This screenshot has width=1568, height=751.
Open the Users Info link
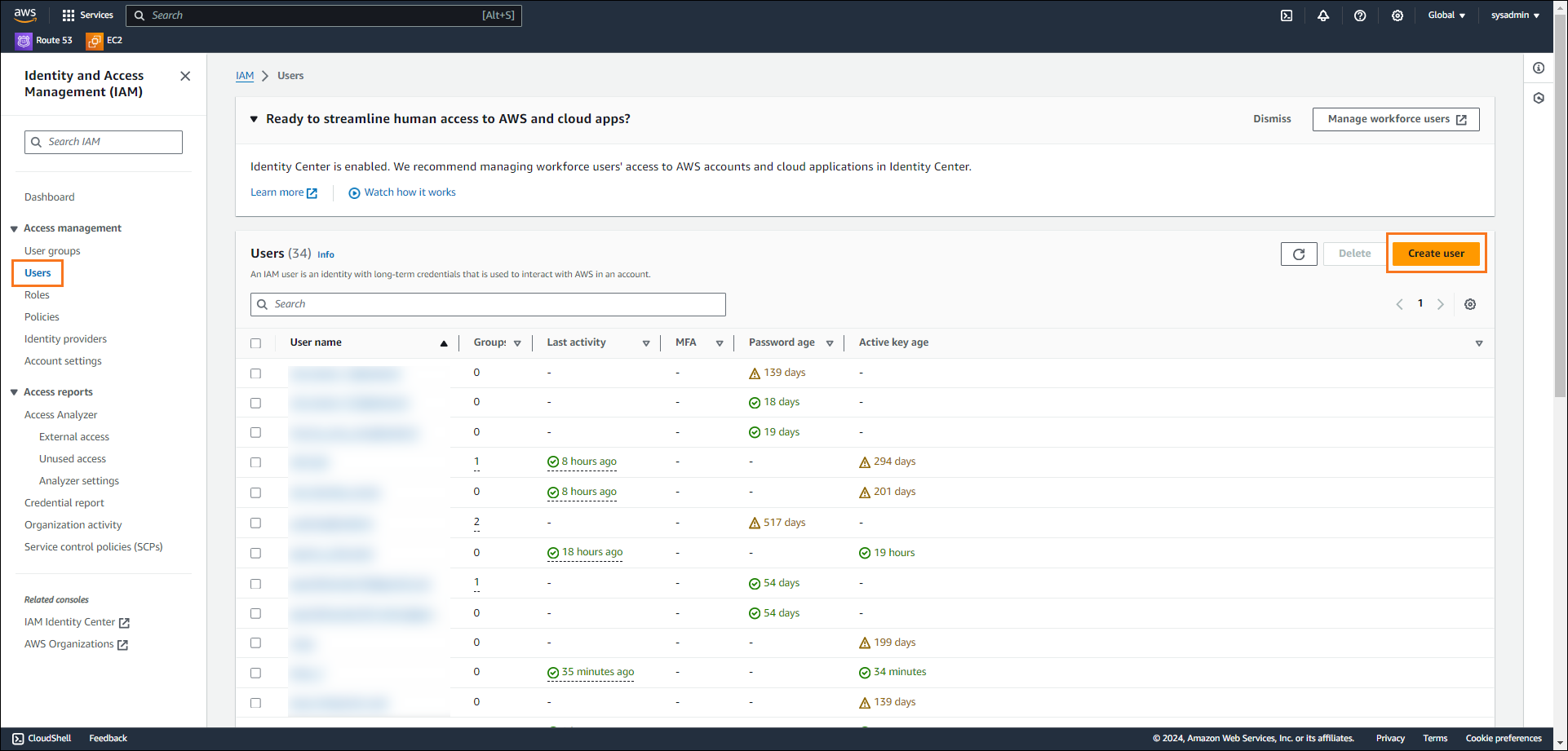pyautogui.click(x=326, y=254)
